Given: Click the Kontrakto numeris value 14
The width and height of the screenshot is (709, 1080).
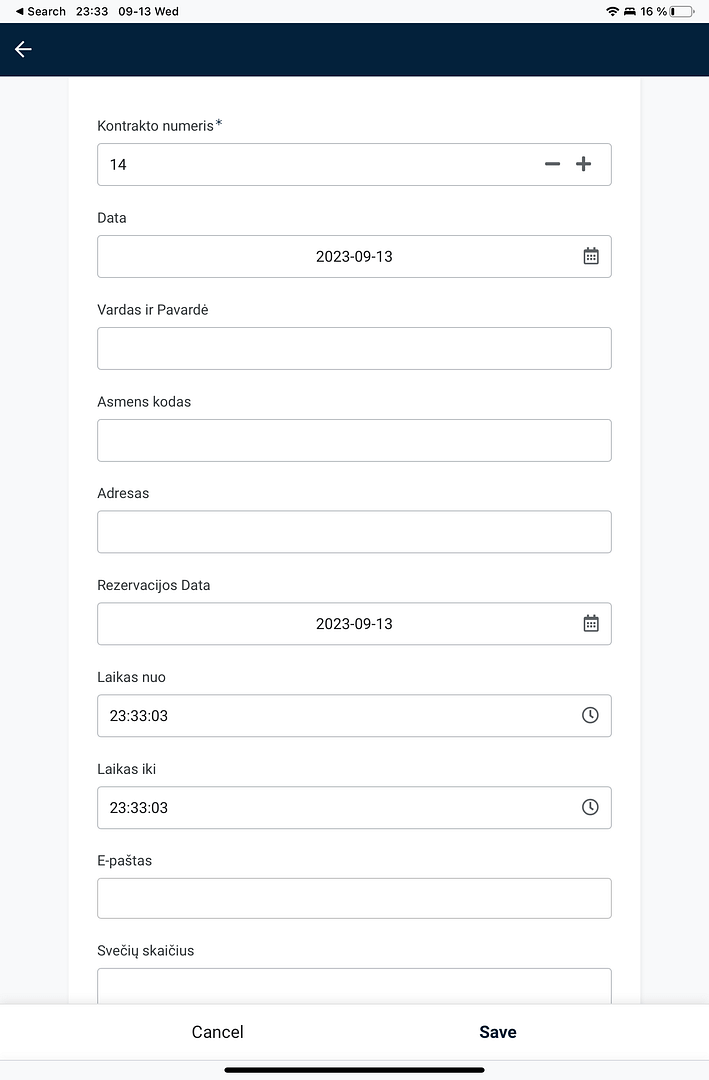Looking at the screenshot, I should point(119,164).
